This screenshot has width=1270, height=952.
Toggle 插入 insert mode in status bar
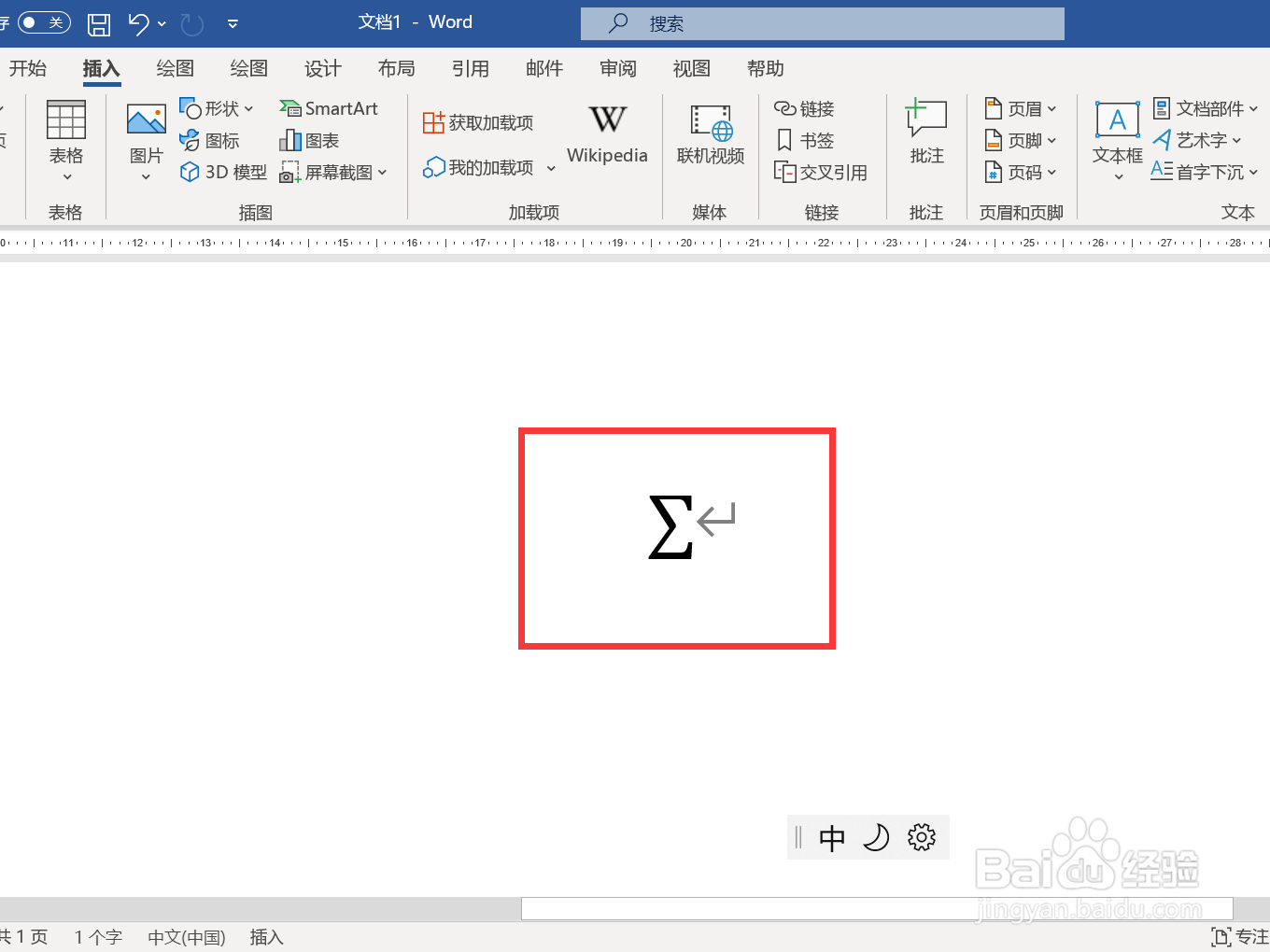[x=266, y=937]
